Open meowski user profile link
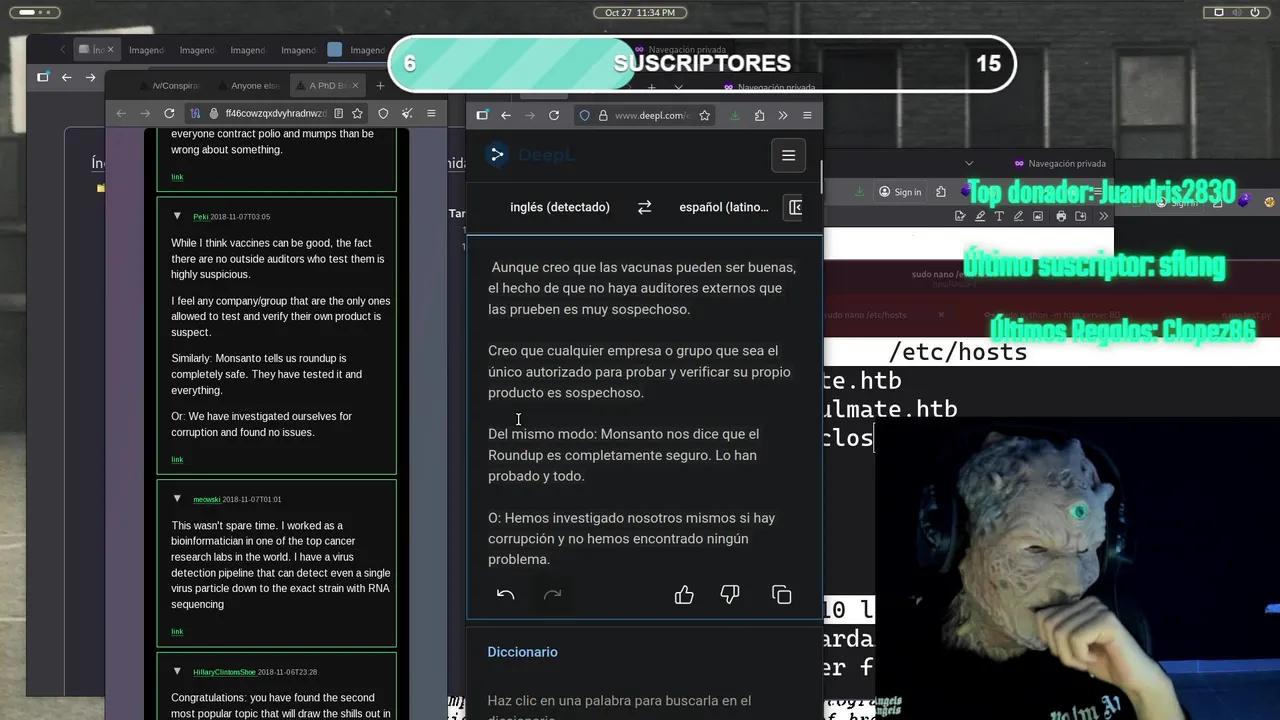Image resolution: width=1280 pixels, height=720 pixels. coord(207,500)
